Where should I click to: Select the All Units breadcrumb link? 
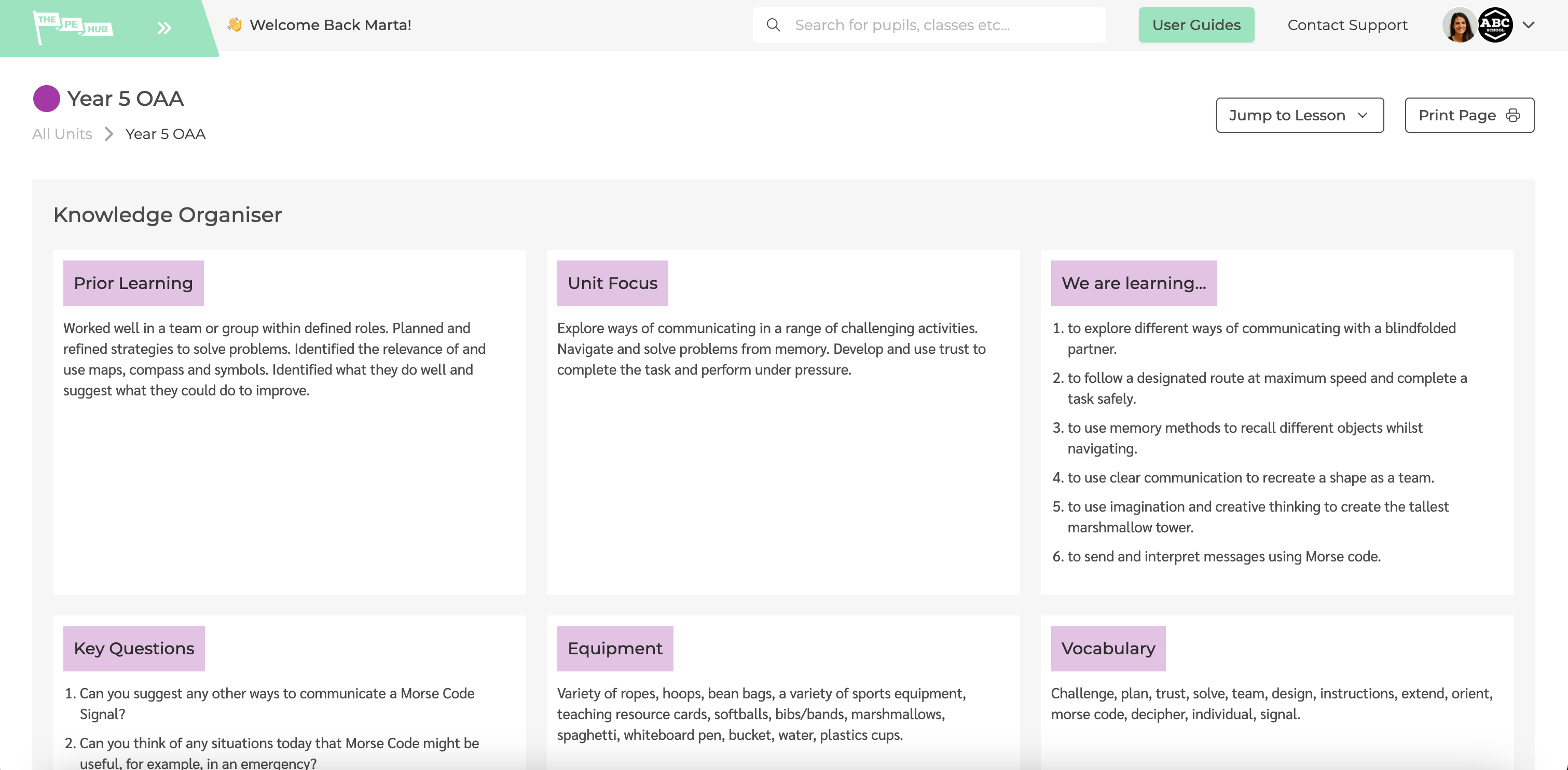pos(63,133)
